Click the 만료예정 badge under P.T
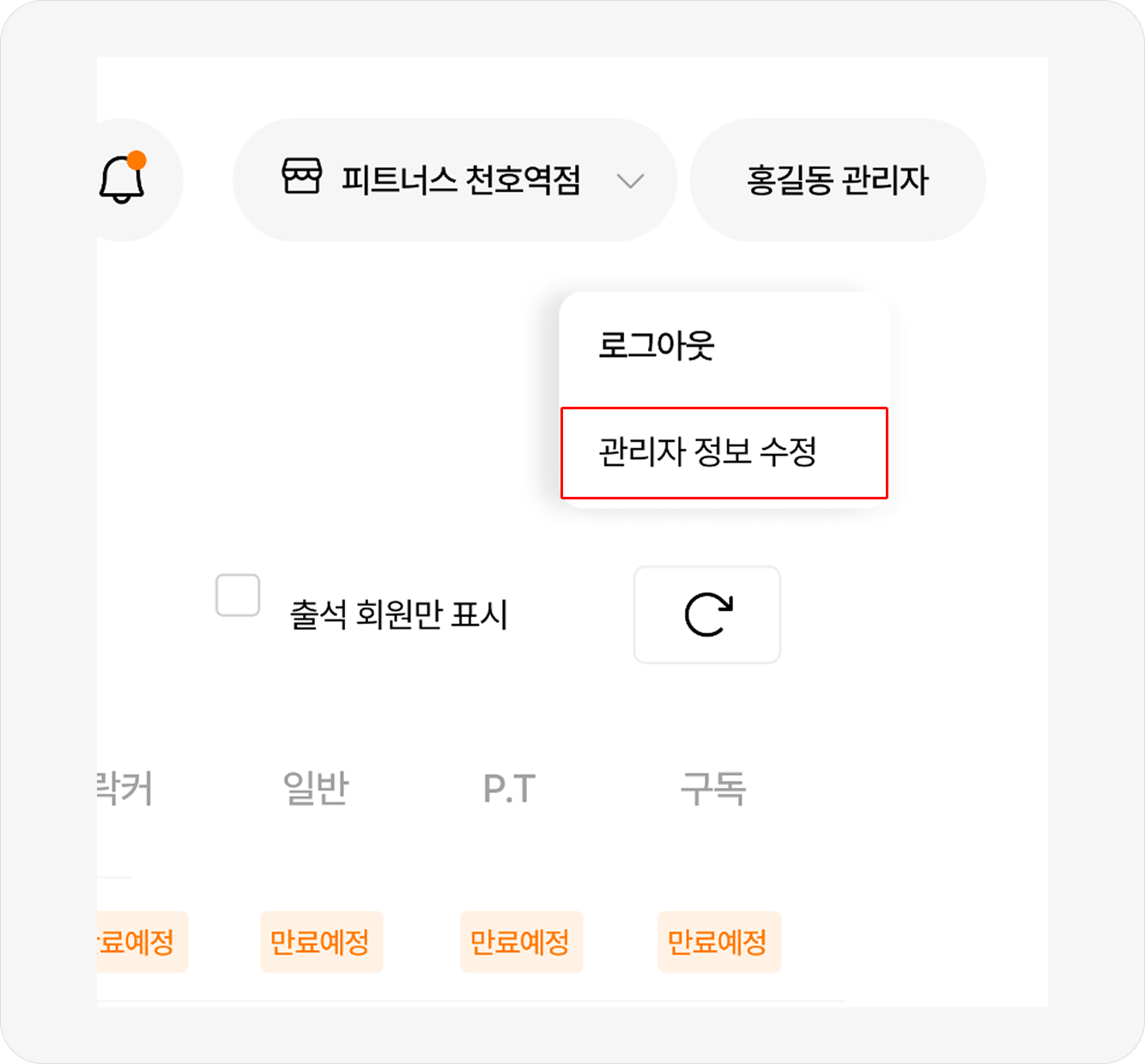The width and height of the screenshot is (1145, 1064). (521, 942)
